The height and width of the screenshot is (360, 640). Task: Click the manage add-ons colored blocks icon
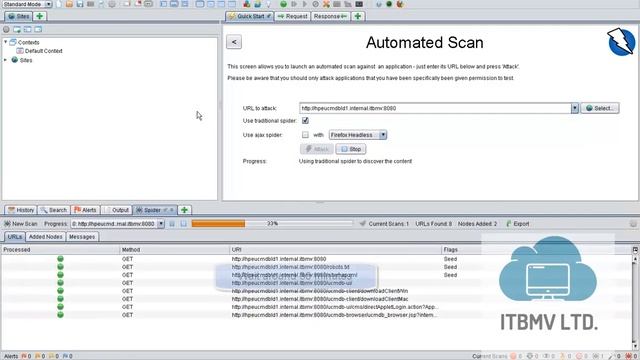pyautogui.click(x=247, y=4)
